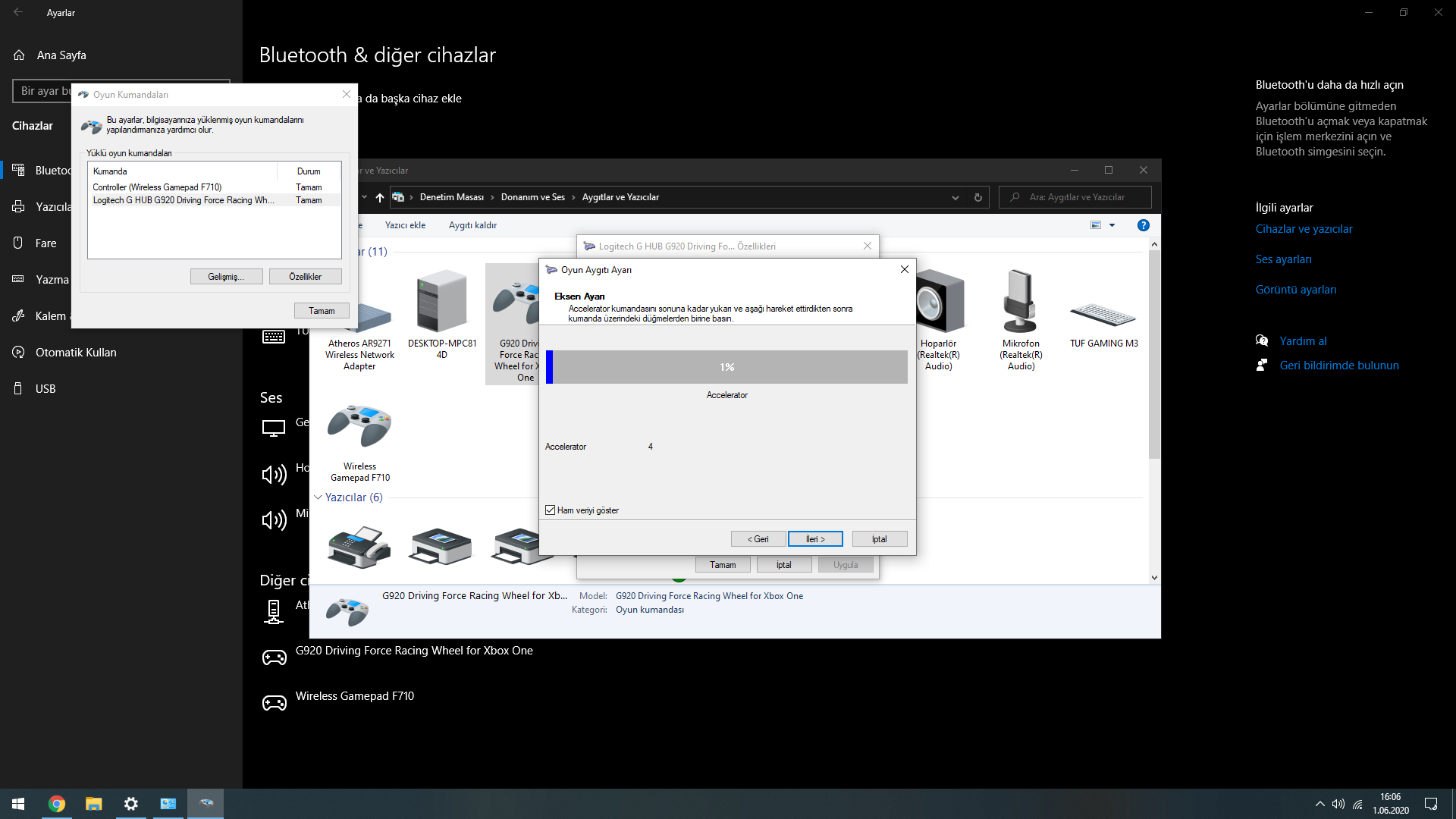Open the volume icon in system tray

pyautogui.click(x=1338, y=804)
